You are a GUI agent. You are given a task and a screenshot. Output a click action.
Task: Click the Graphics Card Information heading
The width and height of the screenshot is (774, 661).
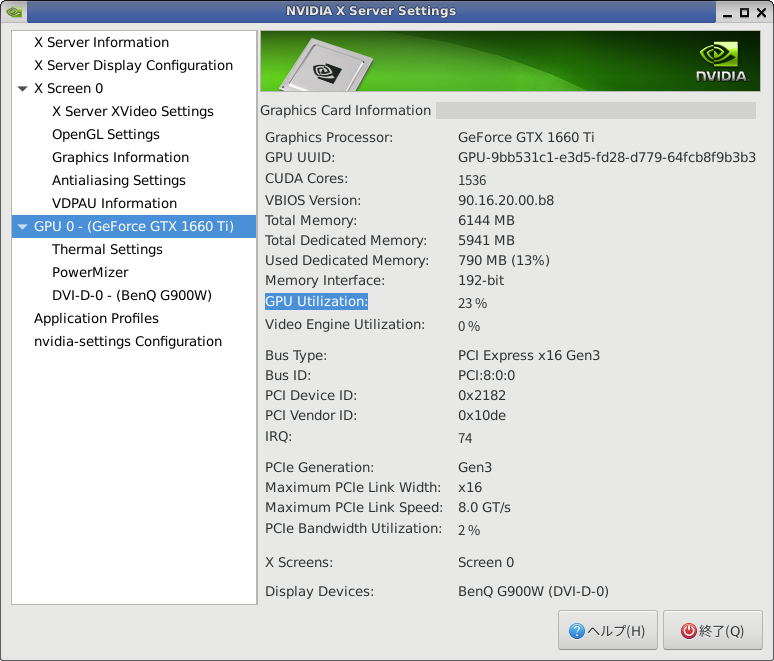346,111
